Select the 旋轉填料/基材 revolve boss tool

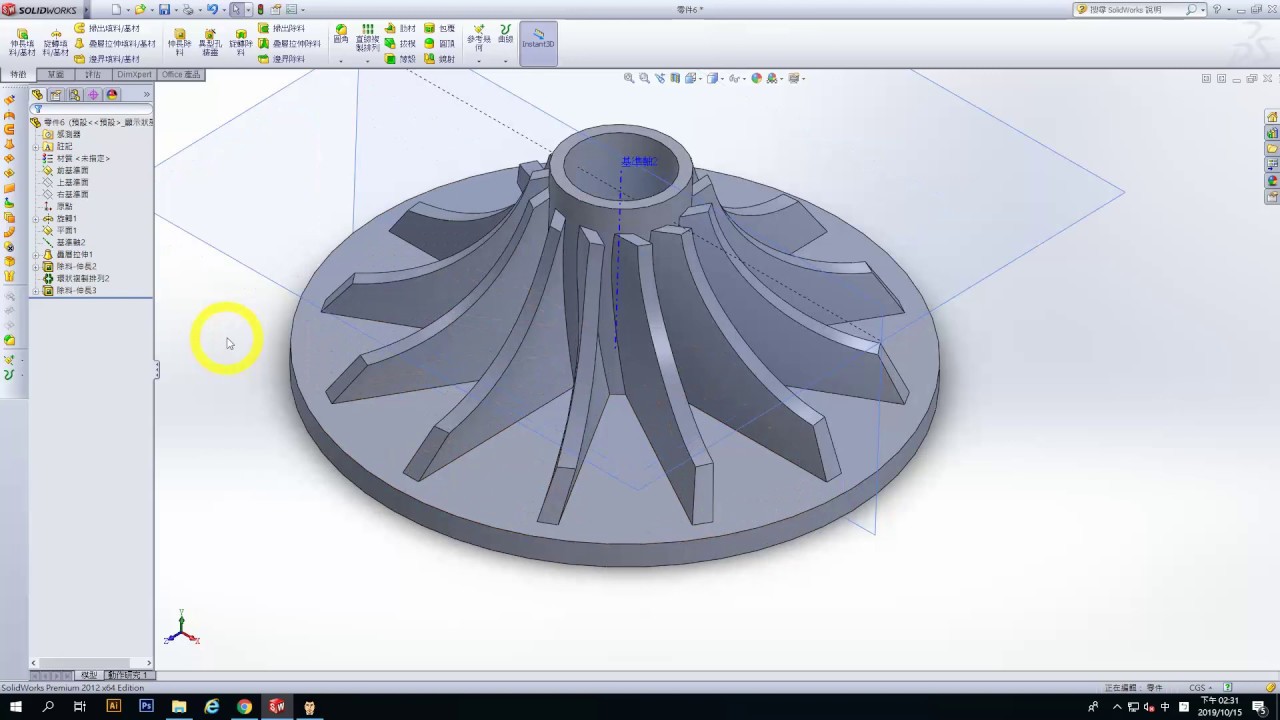pos(55,43)
